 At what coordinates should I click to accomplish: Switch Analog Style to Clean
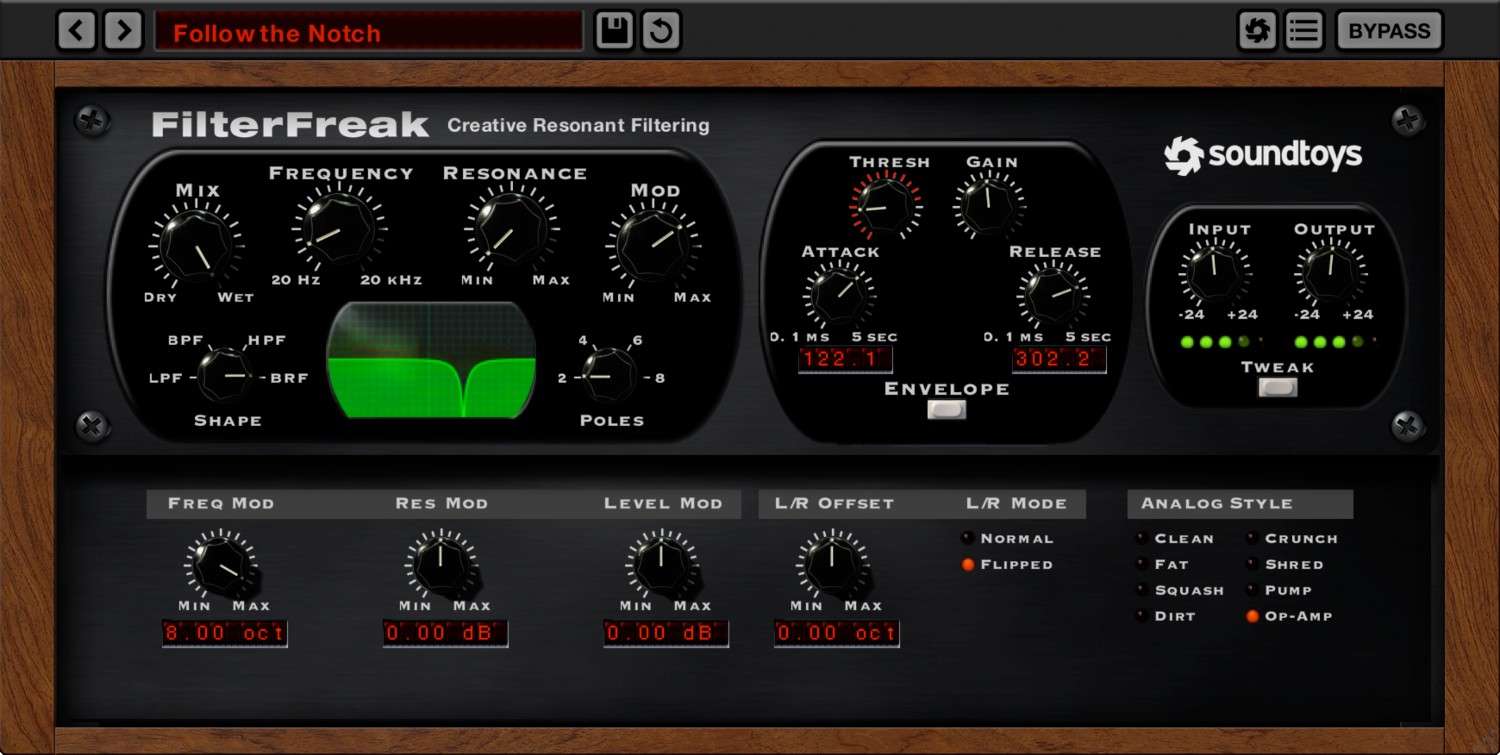[x=1140, y=538]
